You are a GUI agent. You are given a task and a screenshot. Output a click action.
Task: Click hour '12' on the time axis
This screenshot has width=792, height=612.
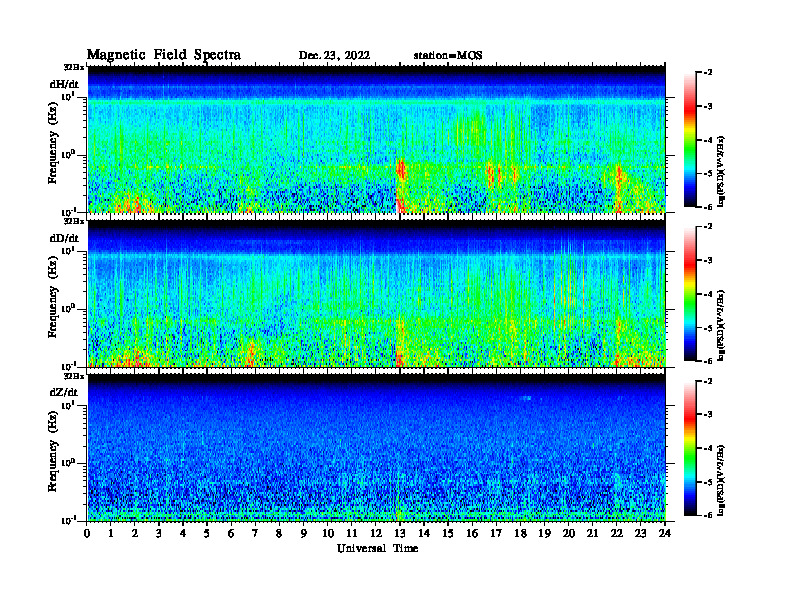376,533
